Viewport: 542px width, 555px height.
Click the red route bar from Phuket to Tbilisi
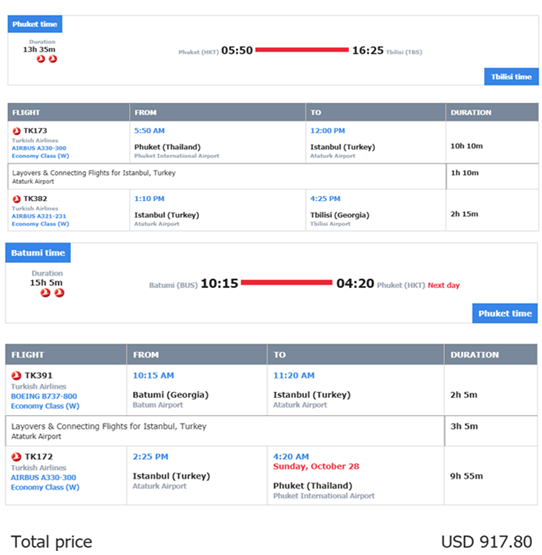coord(302,50)
